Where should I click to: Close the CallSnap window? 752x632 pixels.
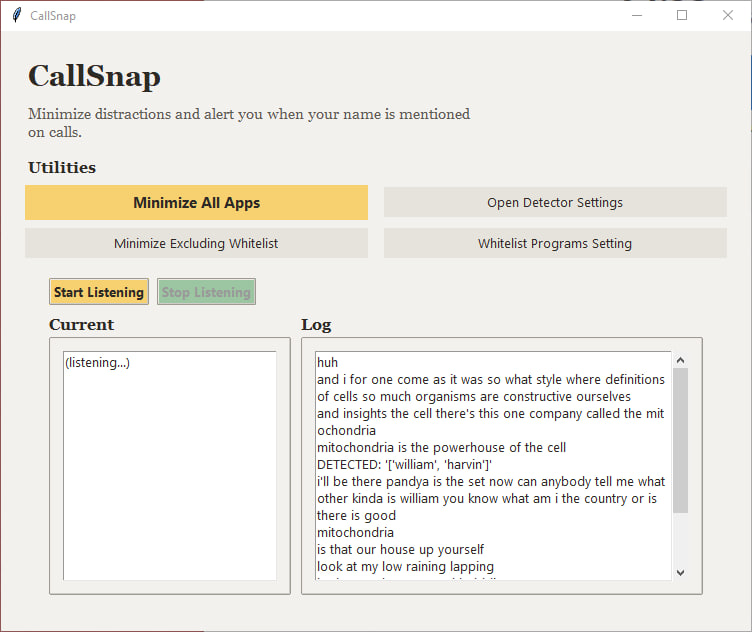pos(728,15)
